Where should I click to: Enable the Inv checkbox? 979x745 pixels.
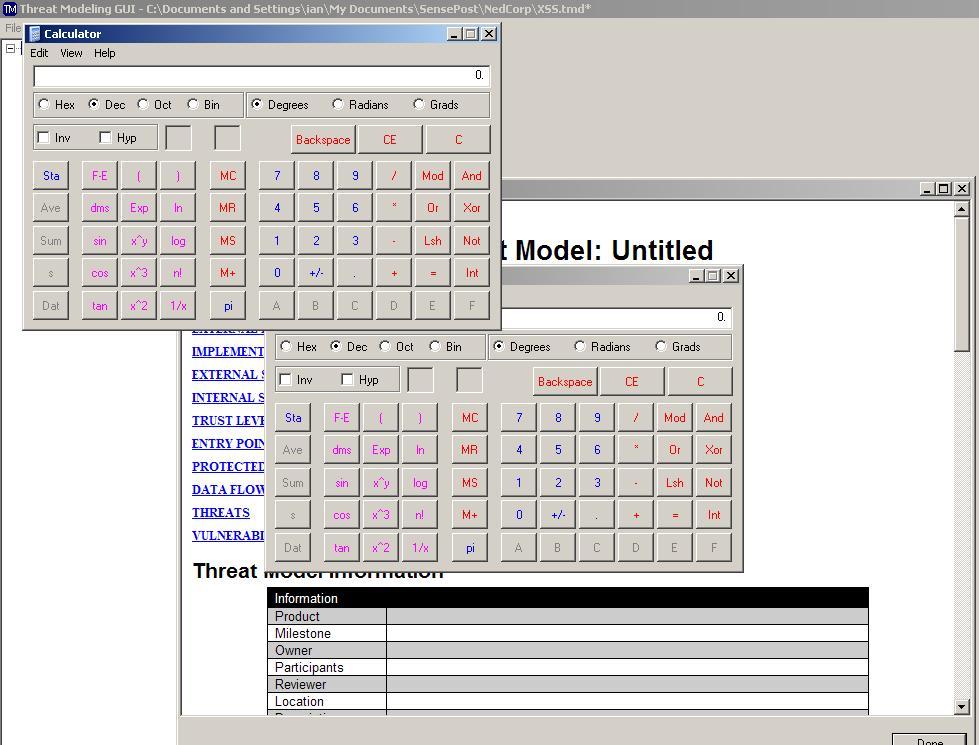coord(44,137)
